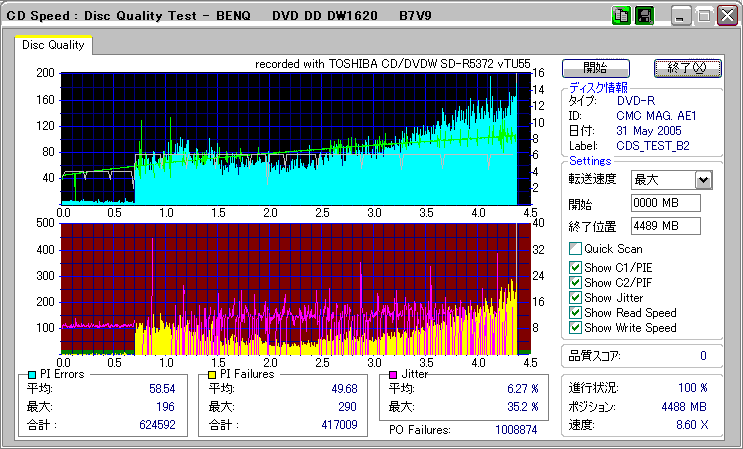Toggle the Show C2/PIF checkbox
This screenshot has height=449, width=743.
point(574,282)
